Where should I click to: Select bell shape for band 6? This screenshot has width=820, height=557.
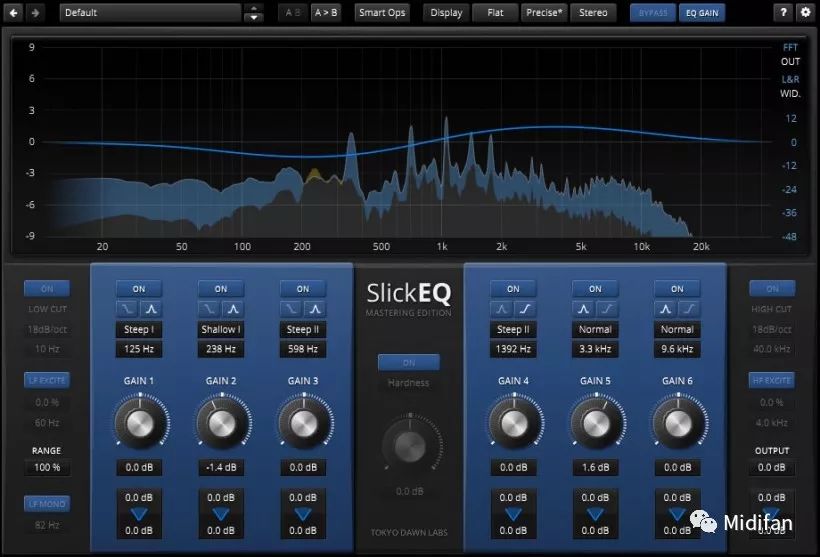(665, 309)
